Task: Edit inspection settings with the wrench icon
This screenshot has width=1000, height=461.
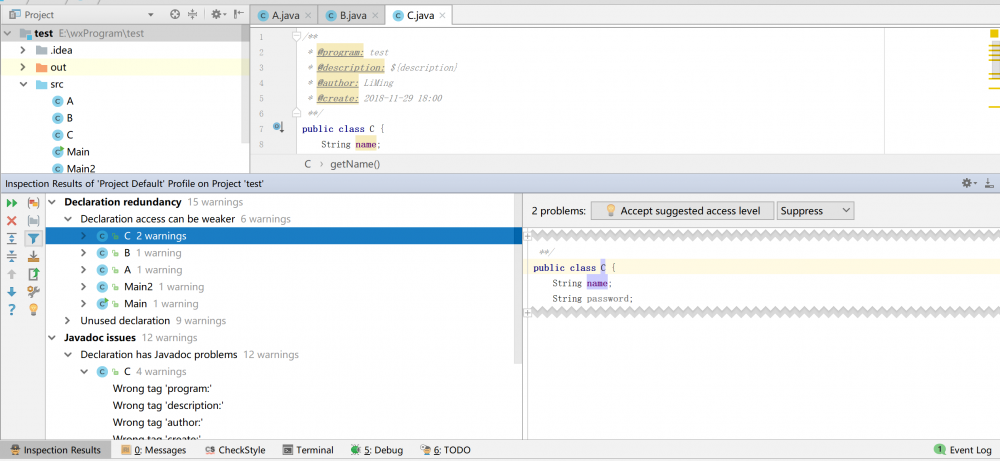Action: click(x=34, y=292)
